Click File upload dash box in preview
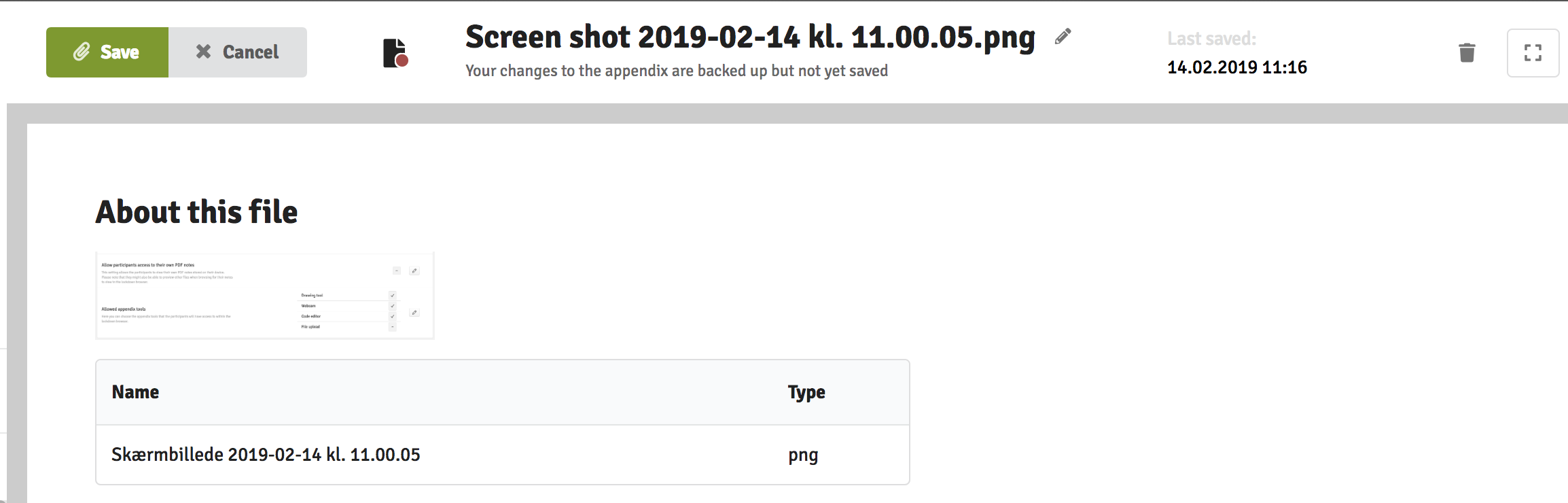 pyautogui.click(x=393, y=327)
